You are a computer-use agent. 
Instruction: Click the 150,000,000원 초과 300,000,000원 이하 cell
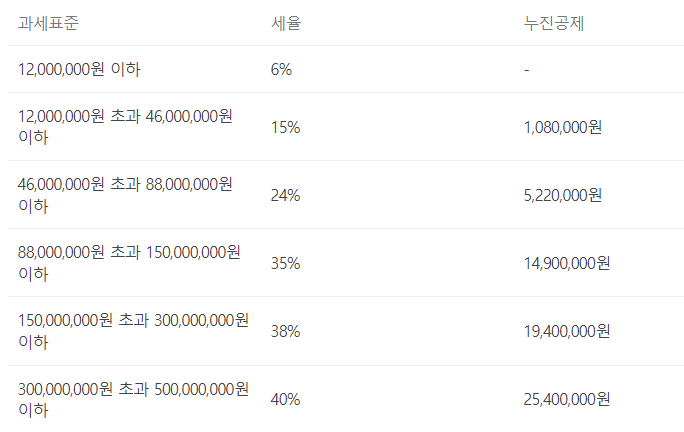133,331
